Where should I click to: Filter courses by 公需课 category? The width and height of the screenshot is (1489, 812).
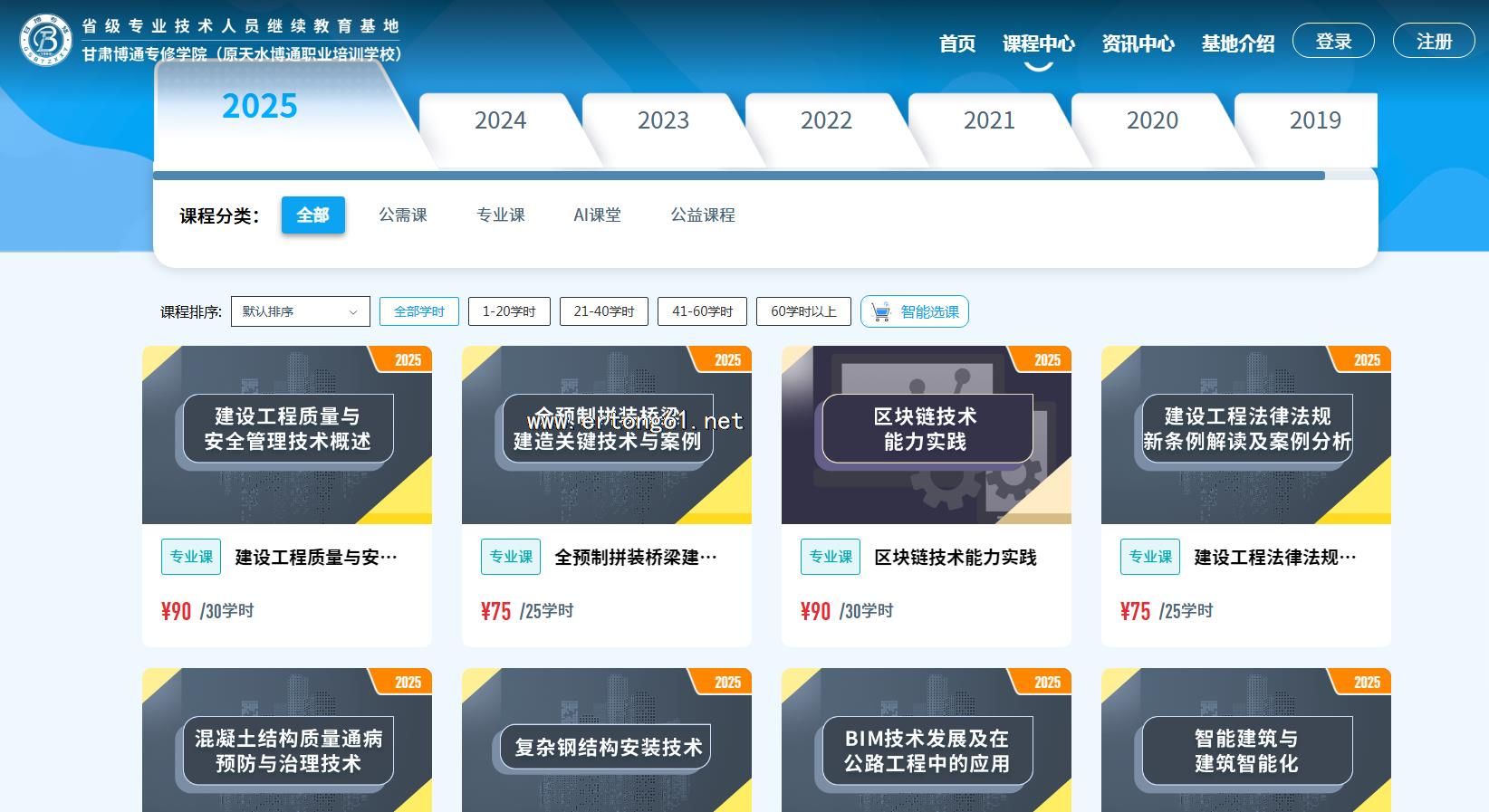pyautogui.click(x=402, y=215)
